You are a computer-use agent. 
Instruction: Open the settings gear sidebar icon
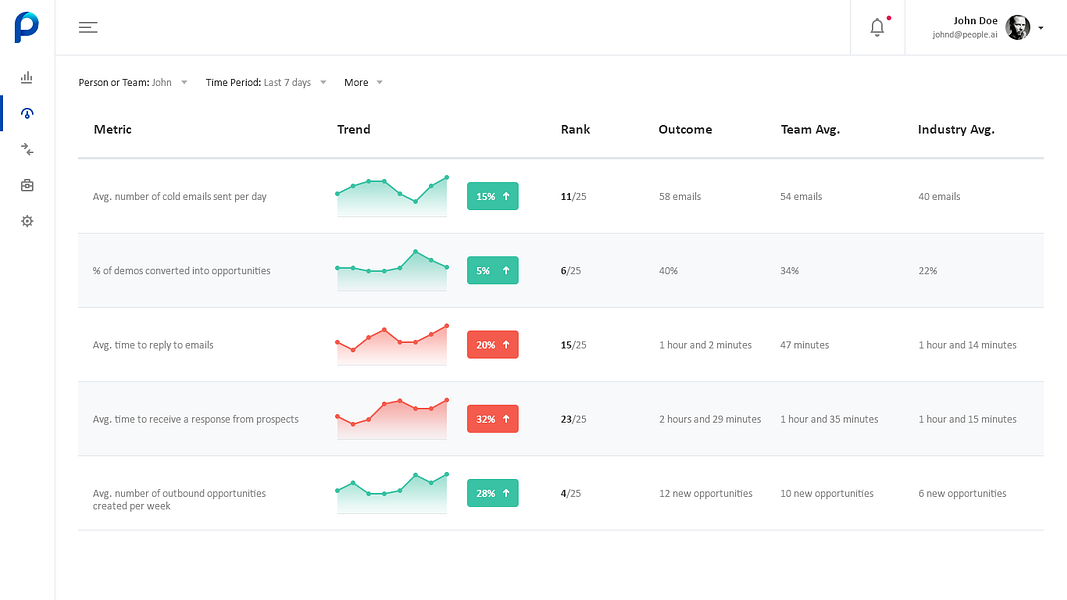tap(27, 221)
